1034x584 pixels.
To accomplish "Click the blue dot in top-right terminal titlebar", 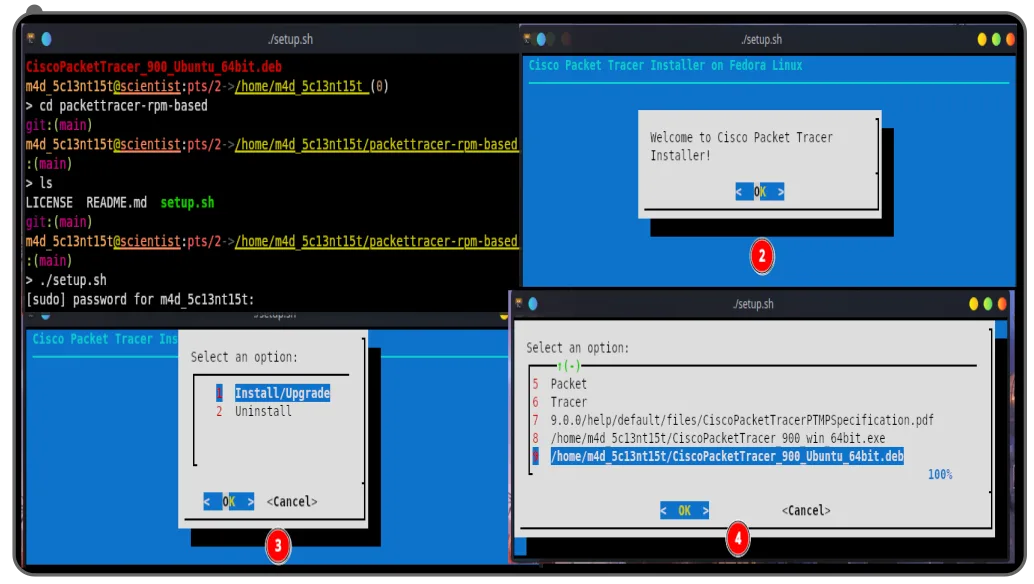I will click(x=541, y=40).
